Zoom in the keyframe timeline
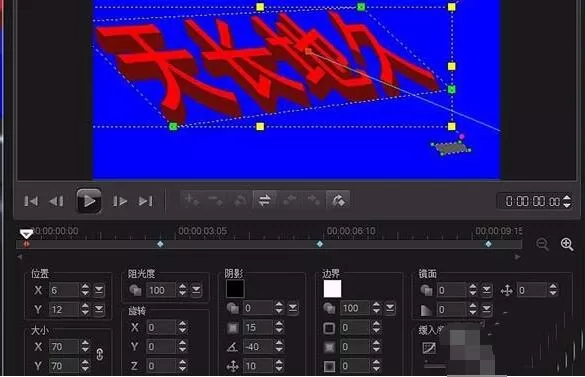This screenshot has width=585, height=377. point(567,244)
